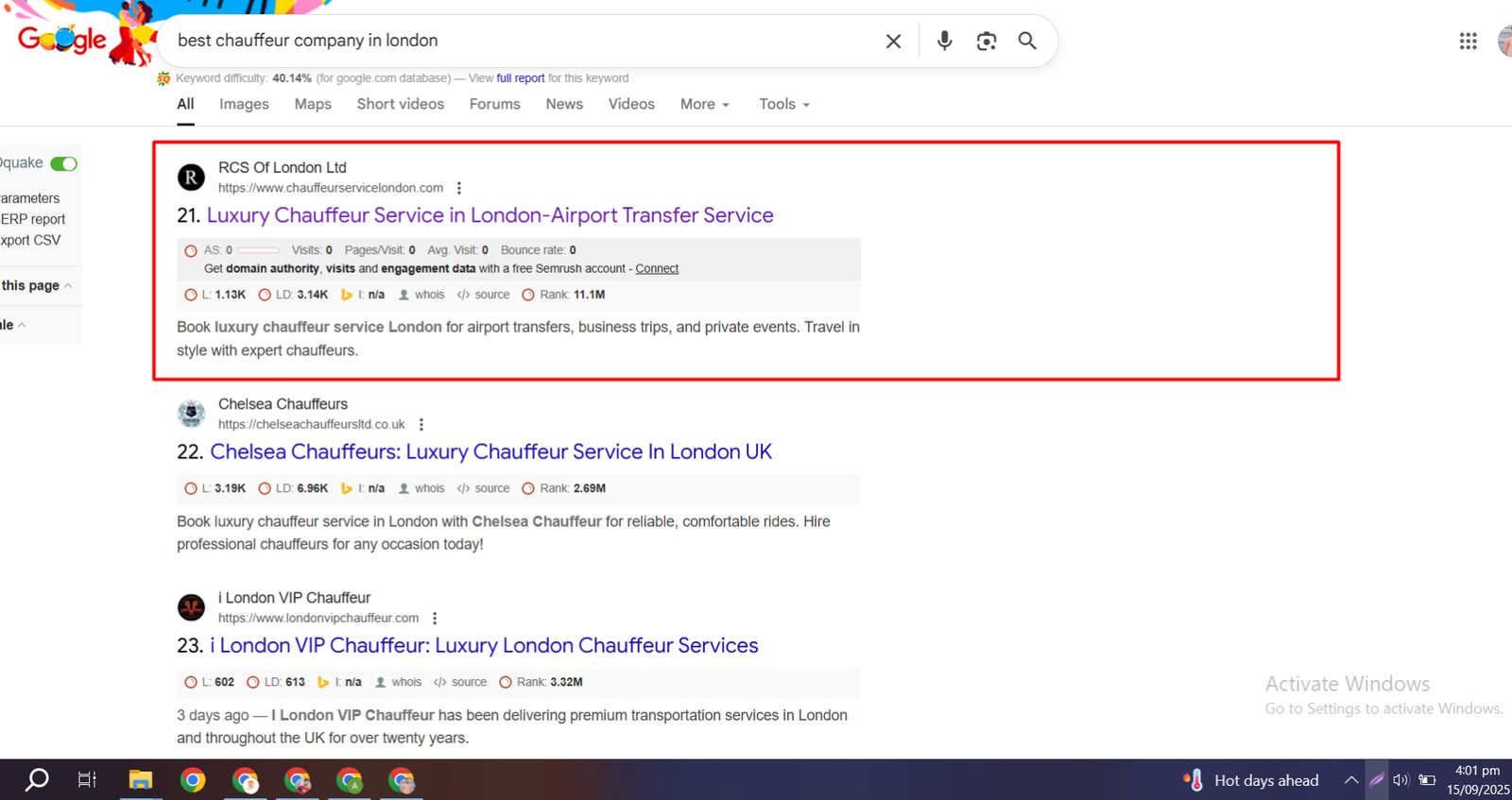Open the Tools dropdown
Viewport: 1512px width, 800px height.
pos(784,104)
